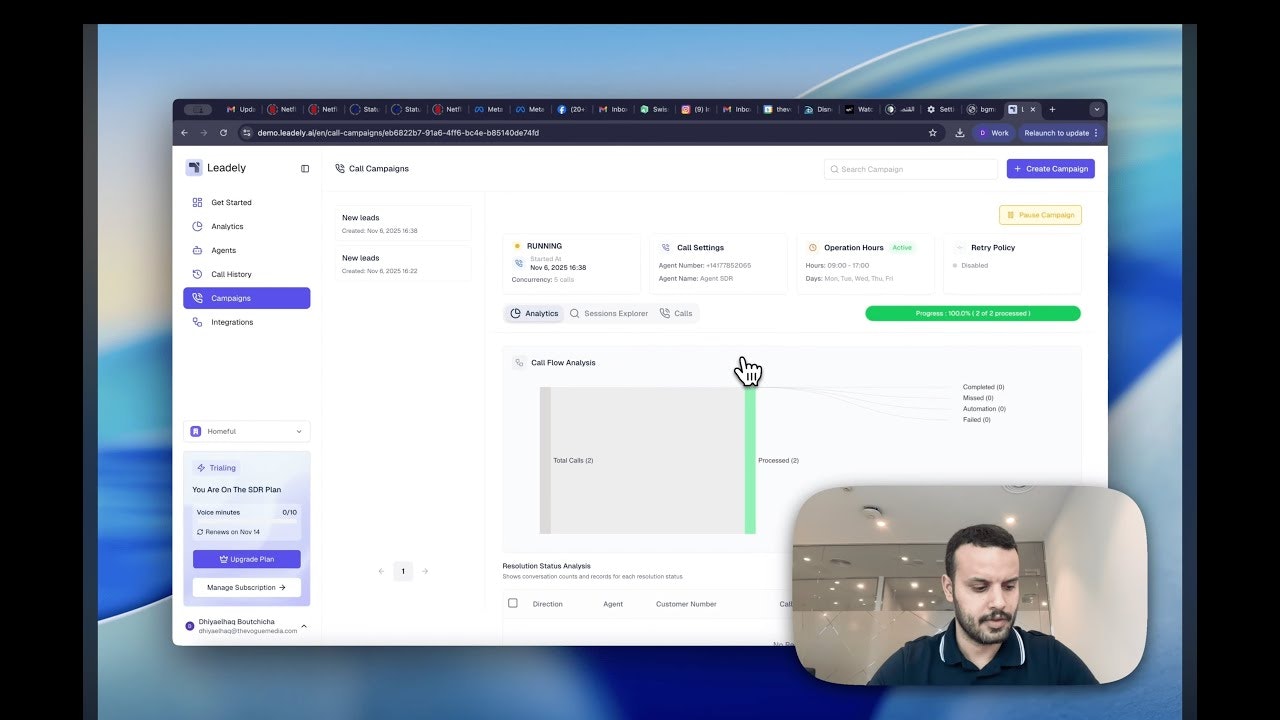This screenshot has width=1280, height=720.
Task: Switch to the Sessions Explorer tab
Action: [x=609, y=313]
